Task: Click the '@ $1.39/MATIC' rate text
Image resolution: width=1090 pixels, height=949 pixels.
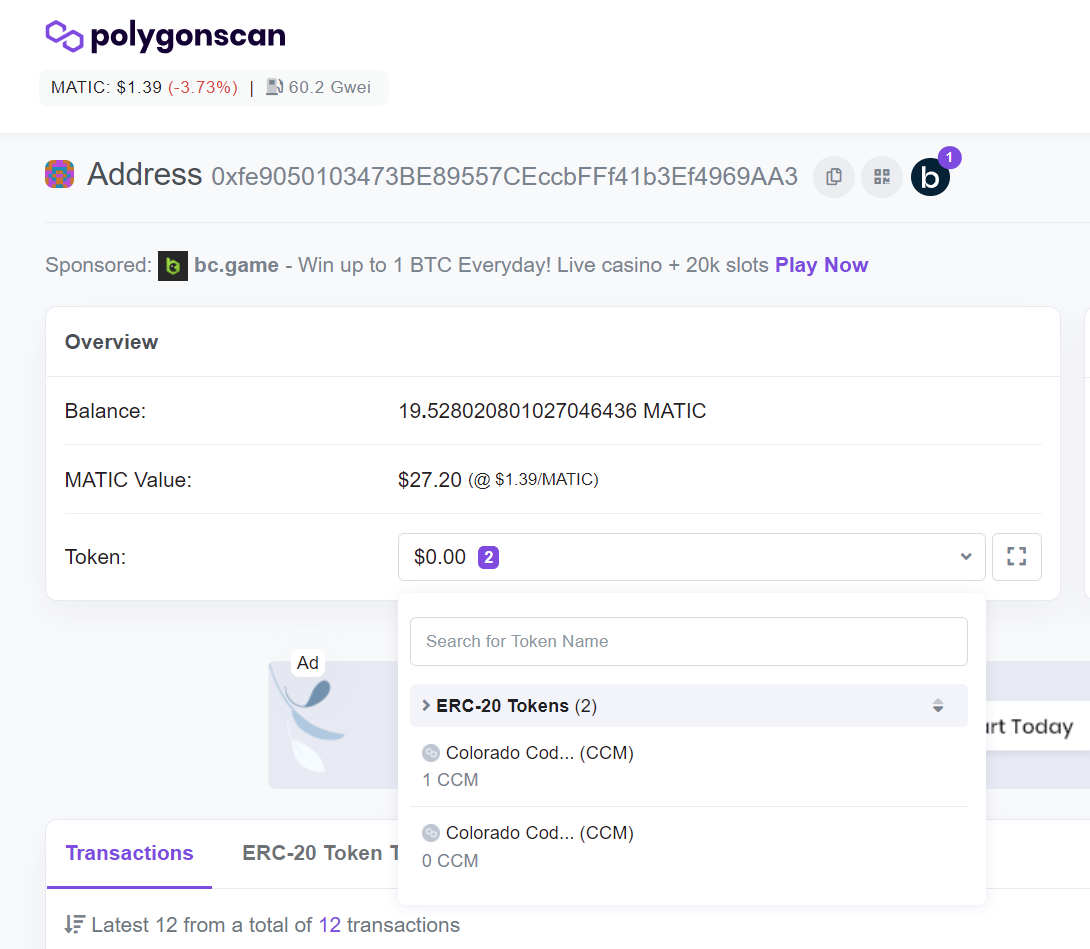Action: pyautogui.click(x=533, y=480)
